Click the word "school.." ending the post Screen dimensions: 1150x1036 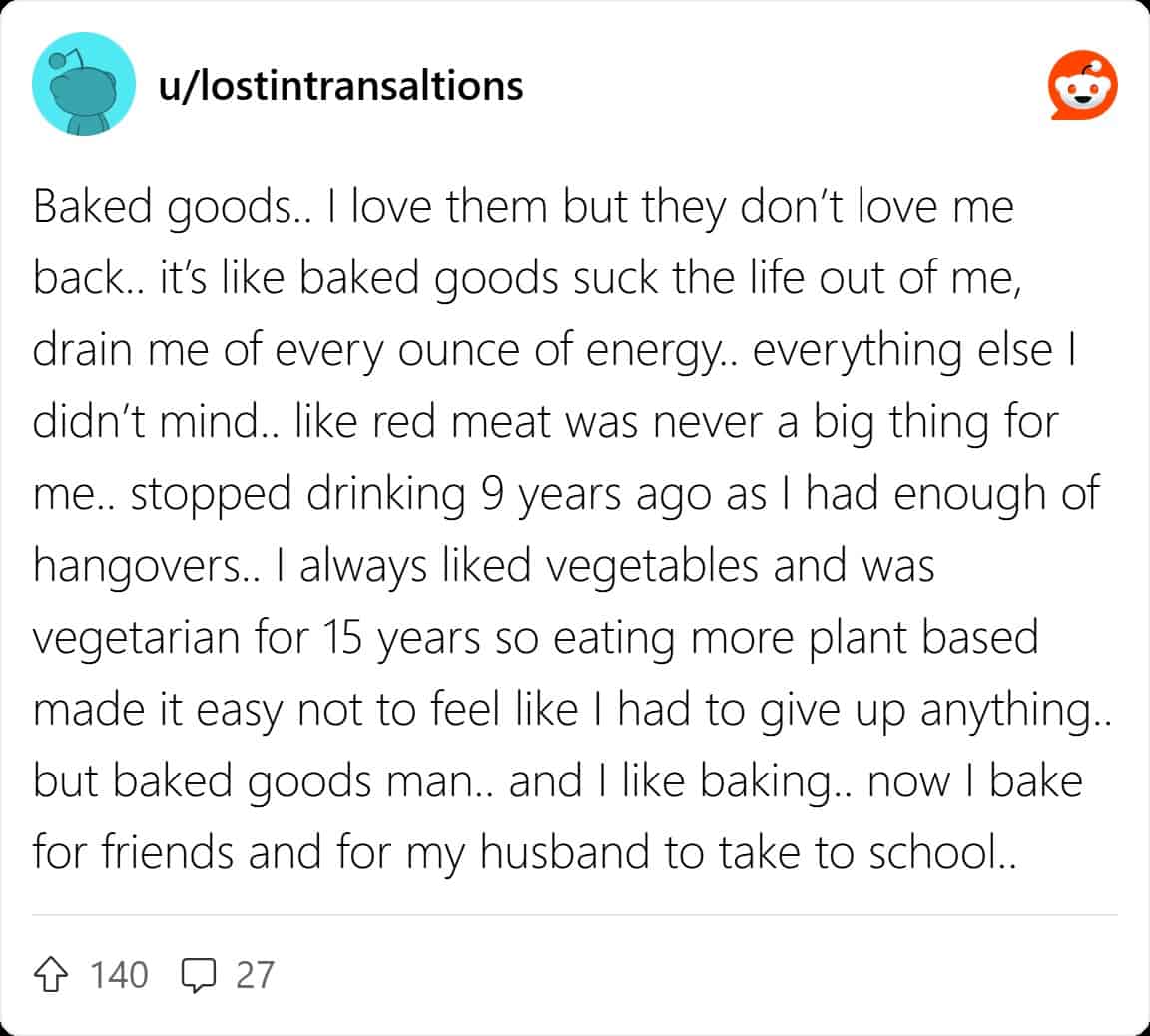coord(941,854)
